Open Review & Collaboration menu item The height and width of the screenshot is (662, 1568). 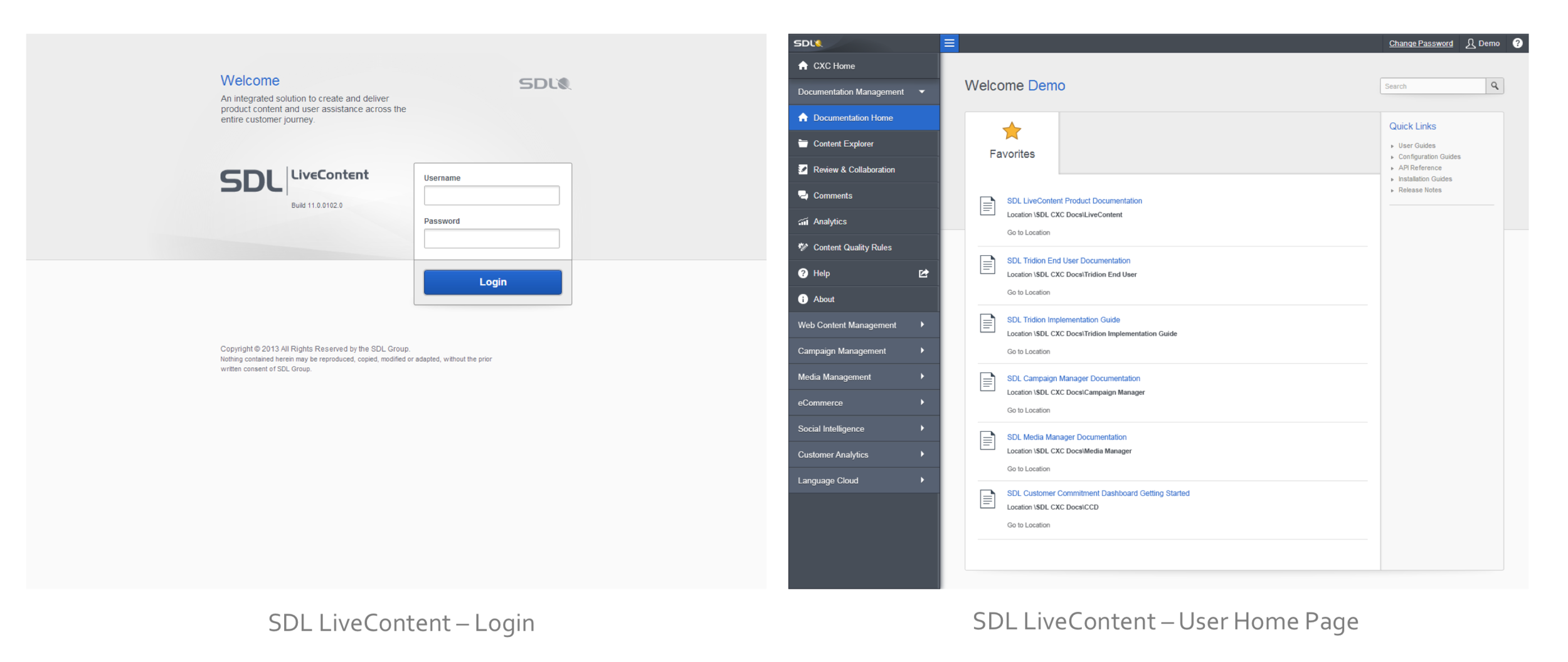[863, 169]
